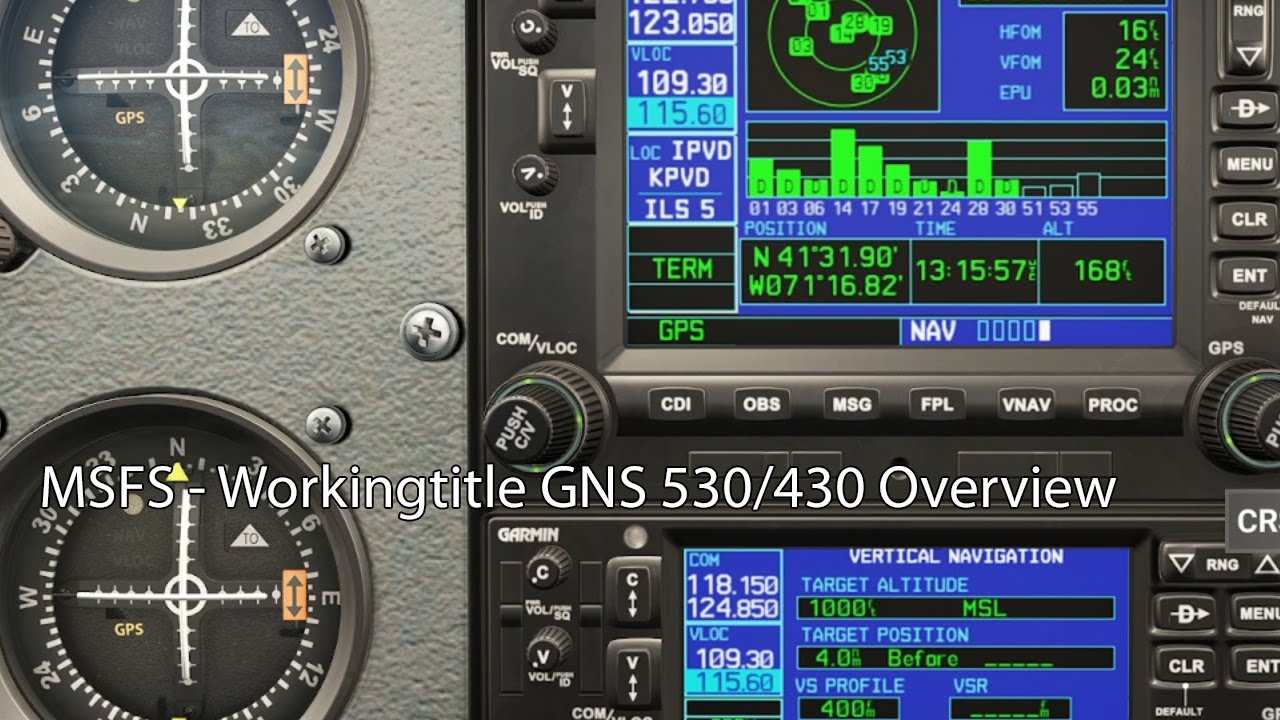Click the GNS 430 COM active 118.150

click(733, 584)
